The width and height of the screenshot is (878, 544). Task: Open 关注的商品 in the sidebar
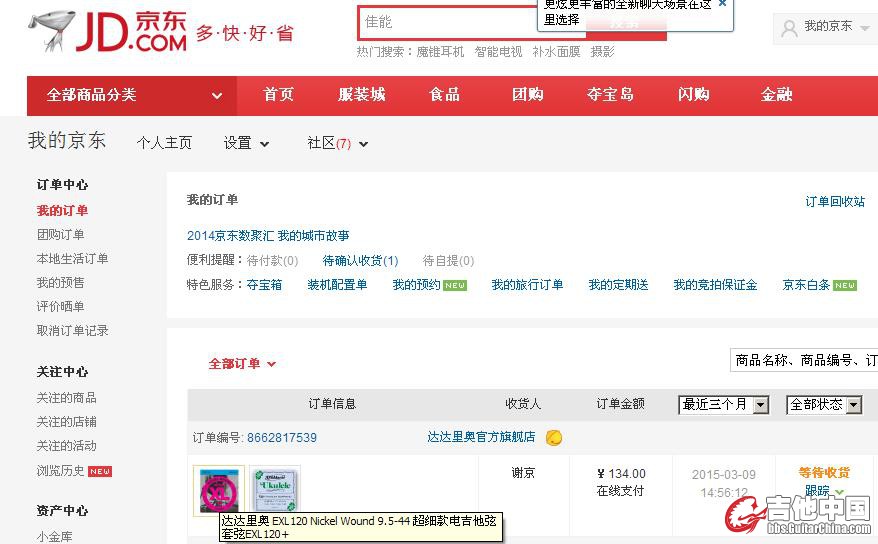pos(66,398)
